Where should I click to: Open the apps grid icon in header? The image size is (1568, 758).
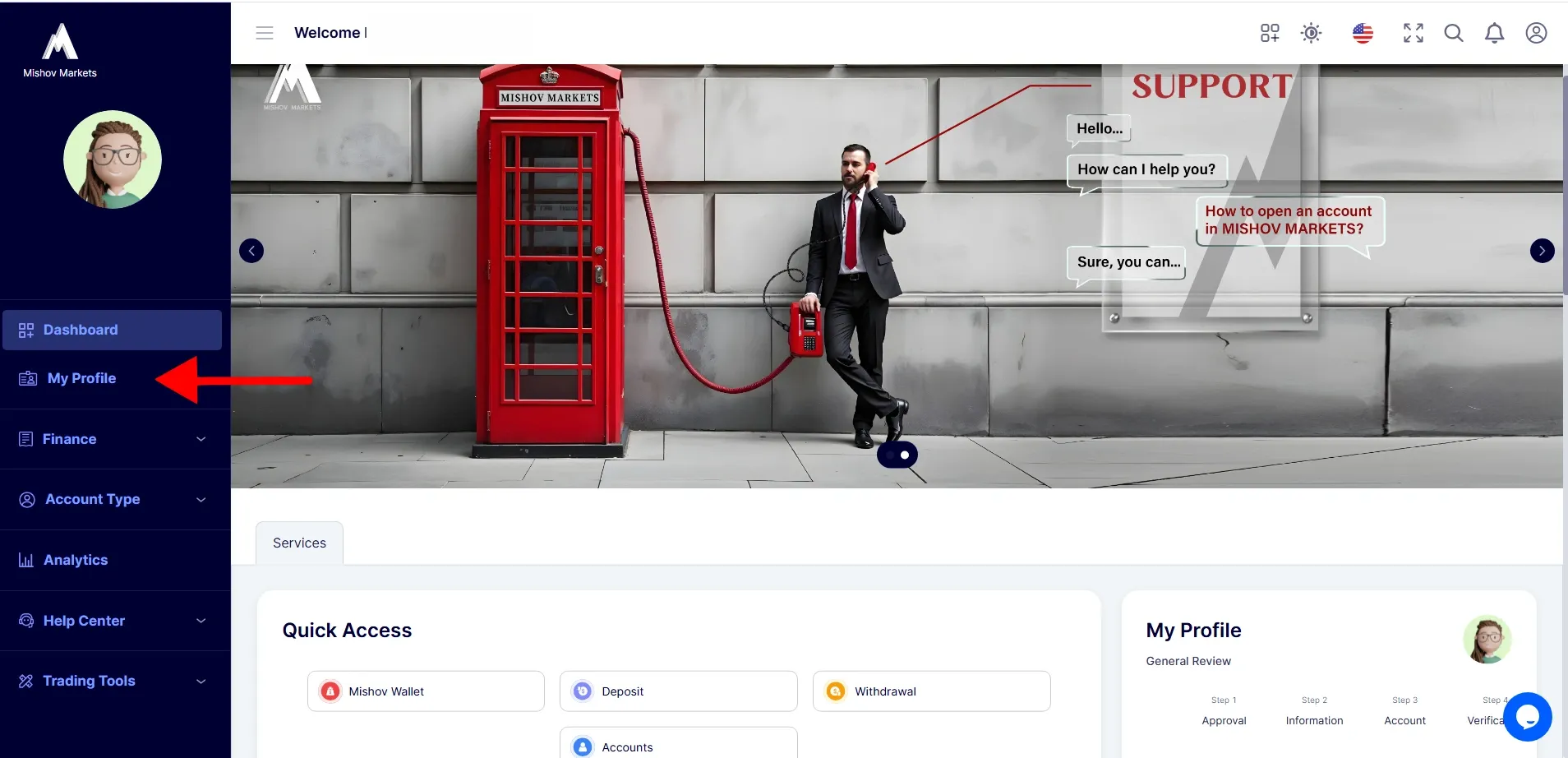point(1270,33)
